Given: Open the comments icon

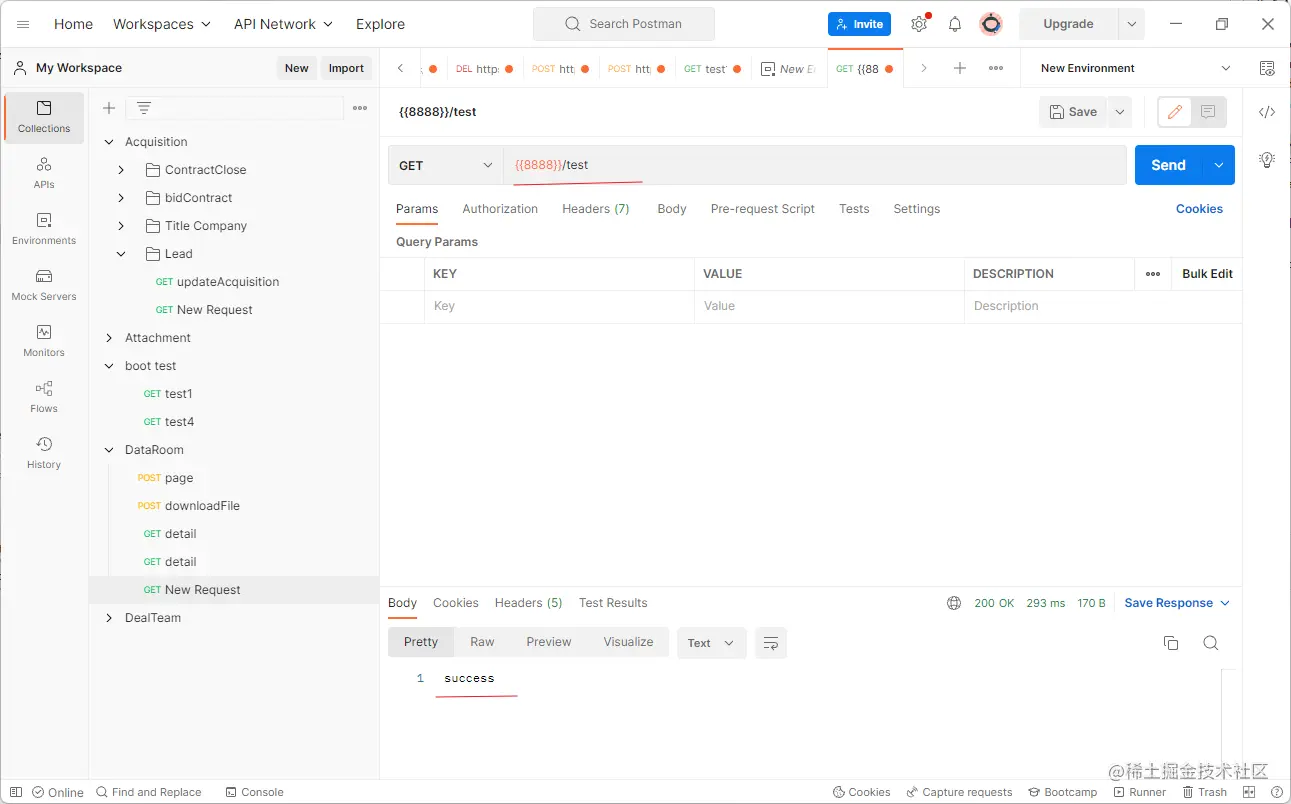Looking at the screenshot, I should tap(1208, 112).
